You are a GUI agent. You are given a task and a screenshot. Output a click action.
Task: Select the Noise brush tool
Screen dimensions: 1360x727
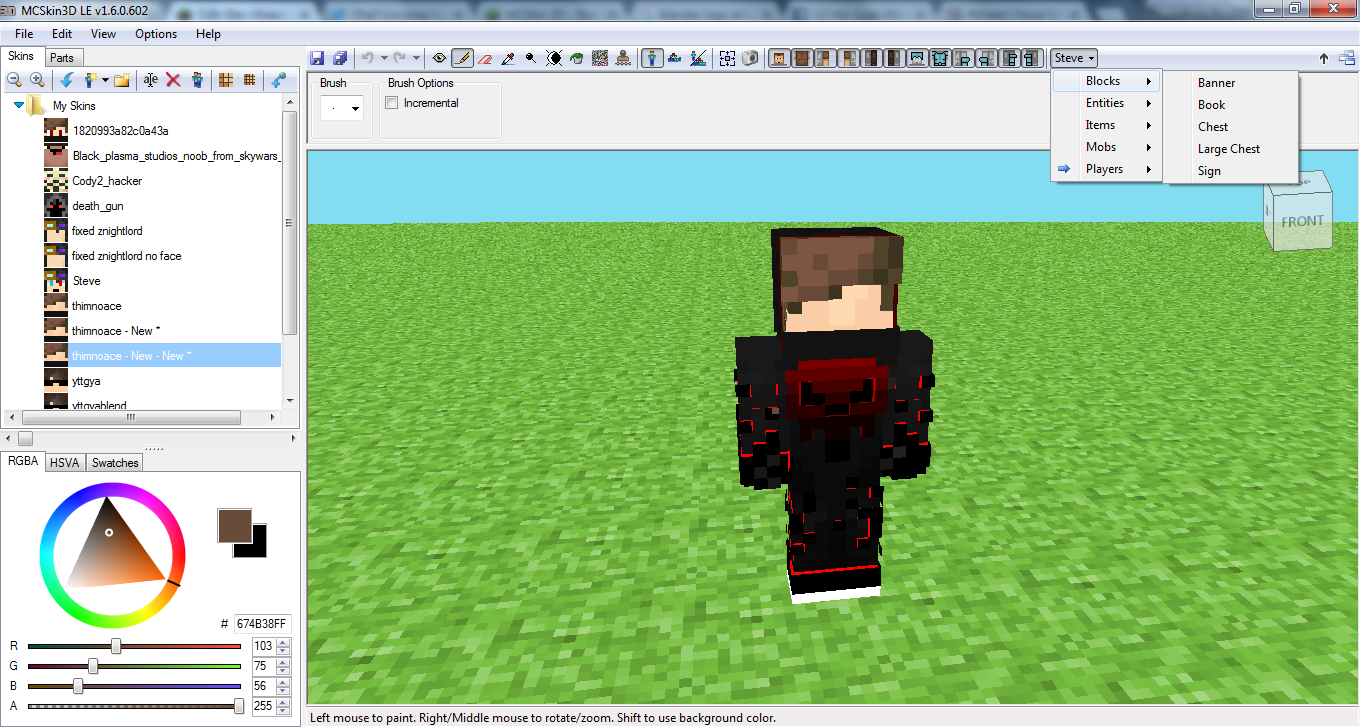[x=599, y=58]
